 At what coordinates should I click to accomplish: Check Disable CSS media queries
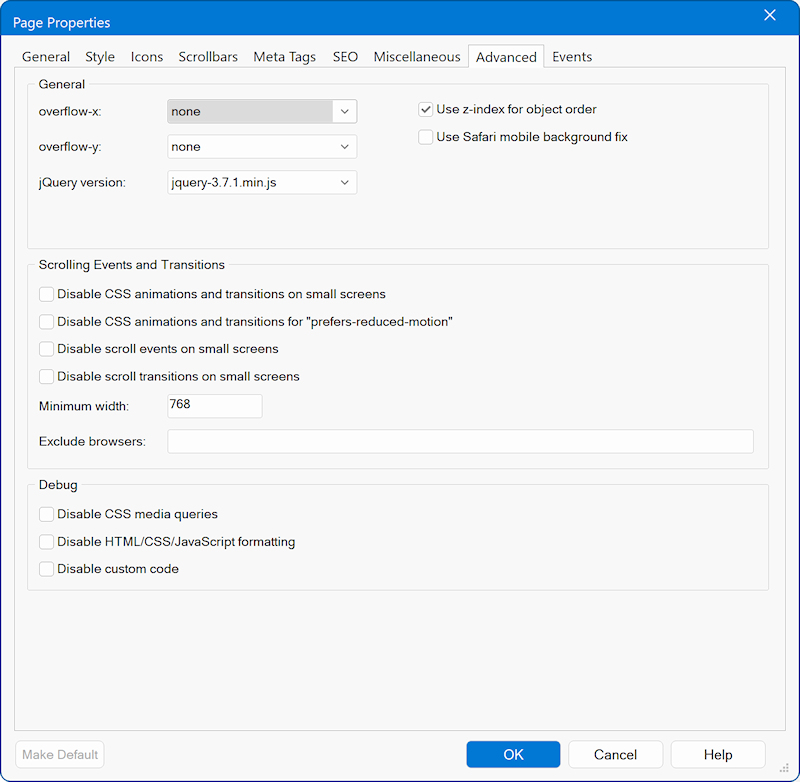tap(47, 514)
